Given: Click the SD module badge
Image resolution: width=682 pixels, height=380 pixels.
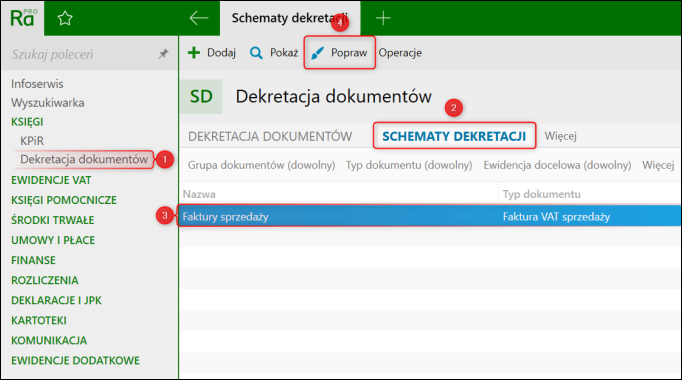Looking at the screenshot, I should [201, 97].
